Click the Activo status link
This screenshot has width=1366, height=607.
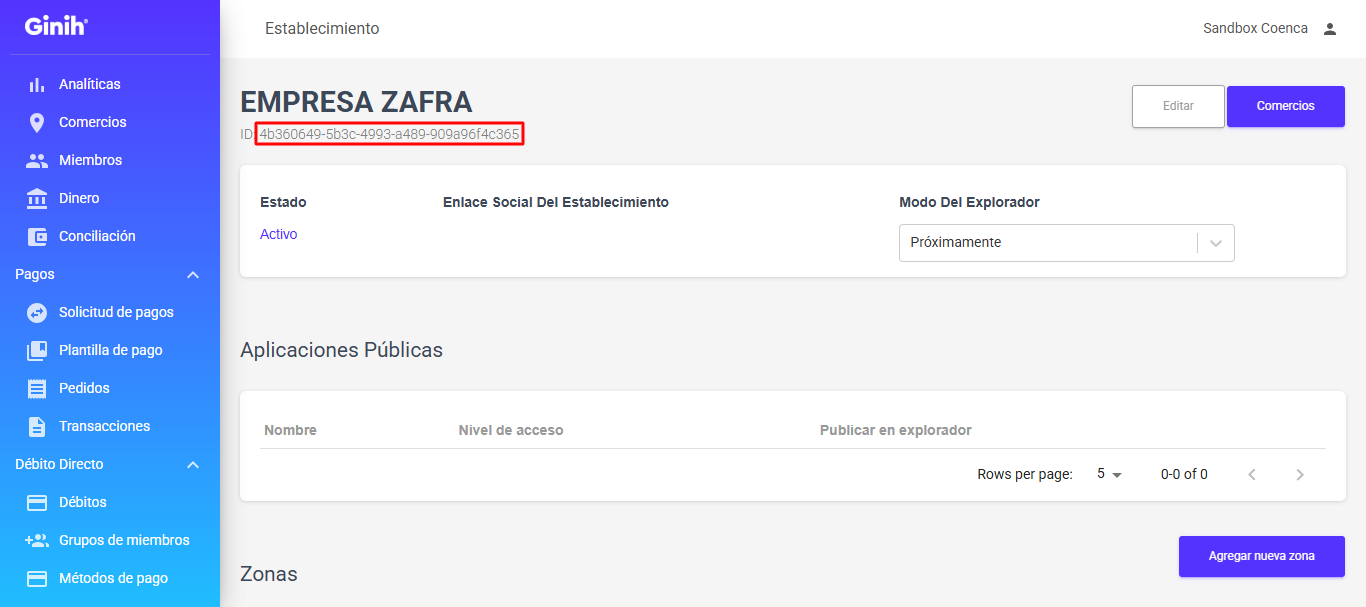pyautogui.click(x=278, y=234)
